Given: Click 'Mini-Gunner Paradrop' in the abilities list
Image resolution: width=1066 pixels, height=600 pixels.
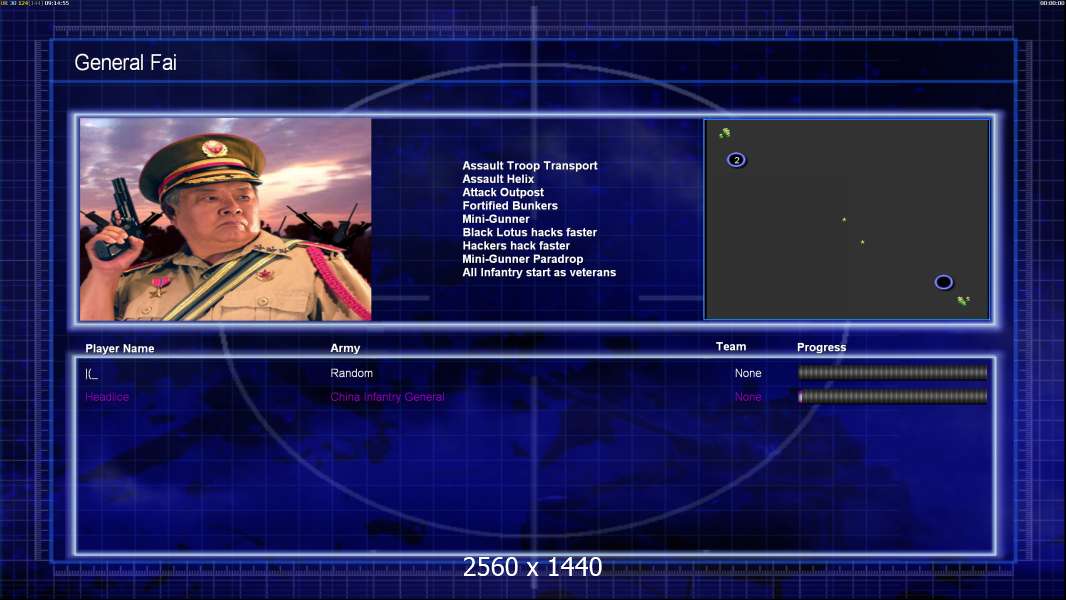Looking at the screenshot, I should tap(522, 259).
